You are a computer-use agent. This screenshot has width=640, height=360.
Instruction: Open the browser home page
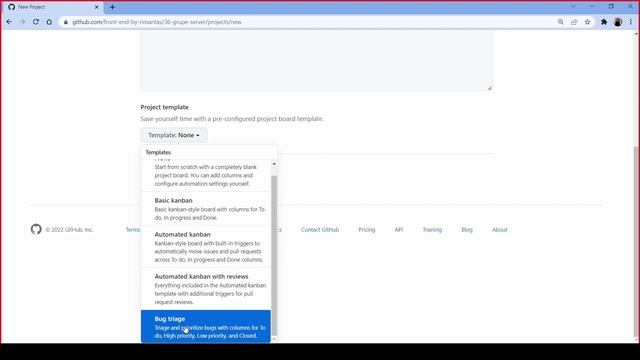49,22
